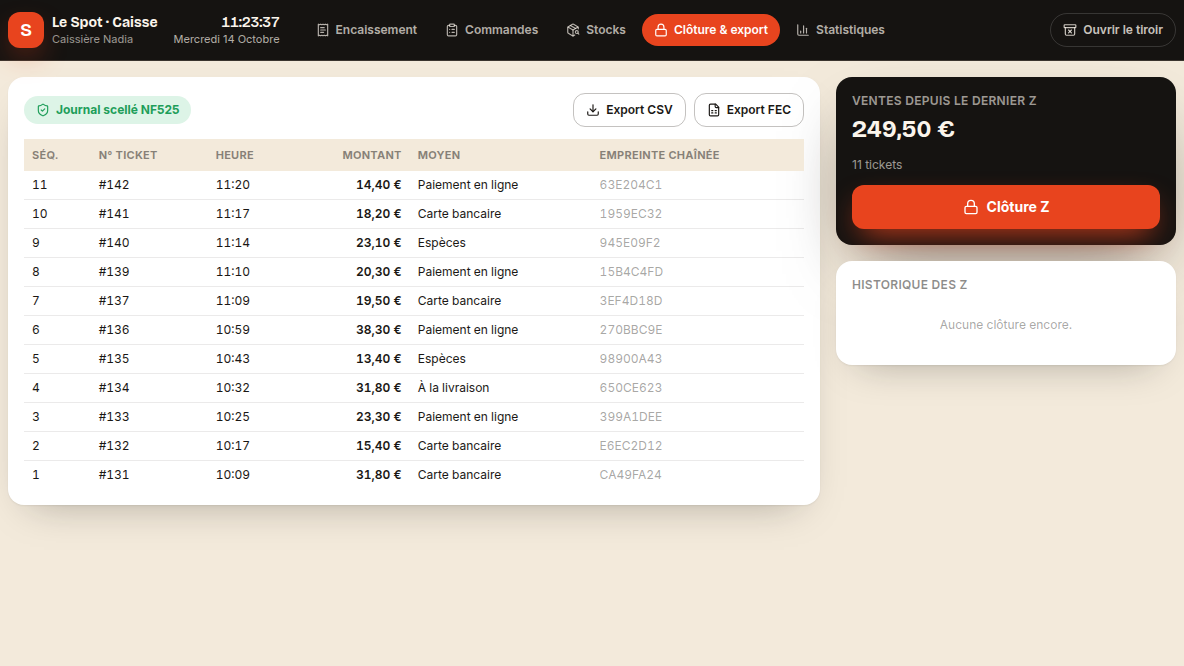Export the journal as FEC

(748, 110)
